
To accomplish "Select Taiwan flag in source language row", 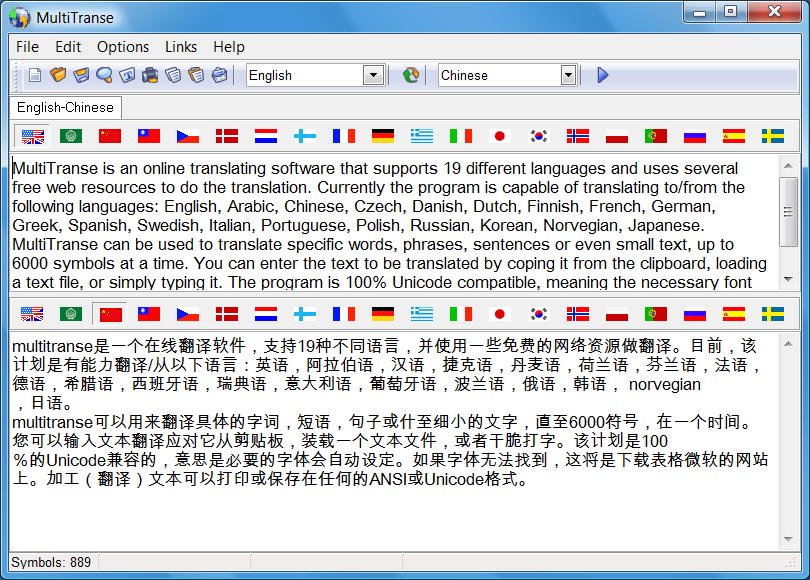I will tap(149, 136).
